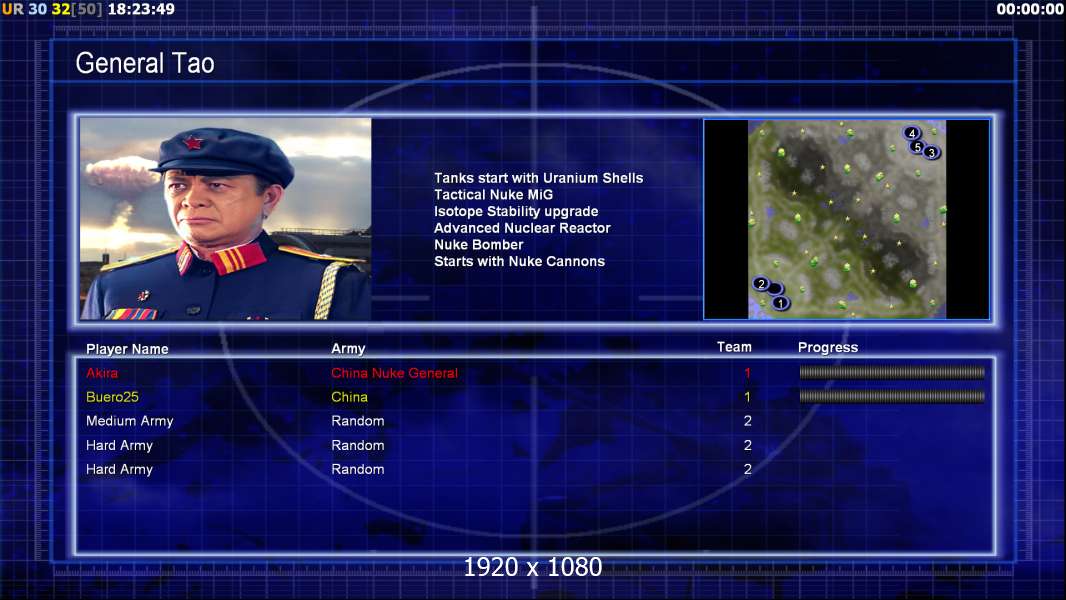Select player name Buero25
The width and height of the screenshot is (1066, 600).
(x=112, y=397)
